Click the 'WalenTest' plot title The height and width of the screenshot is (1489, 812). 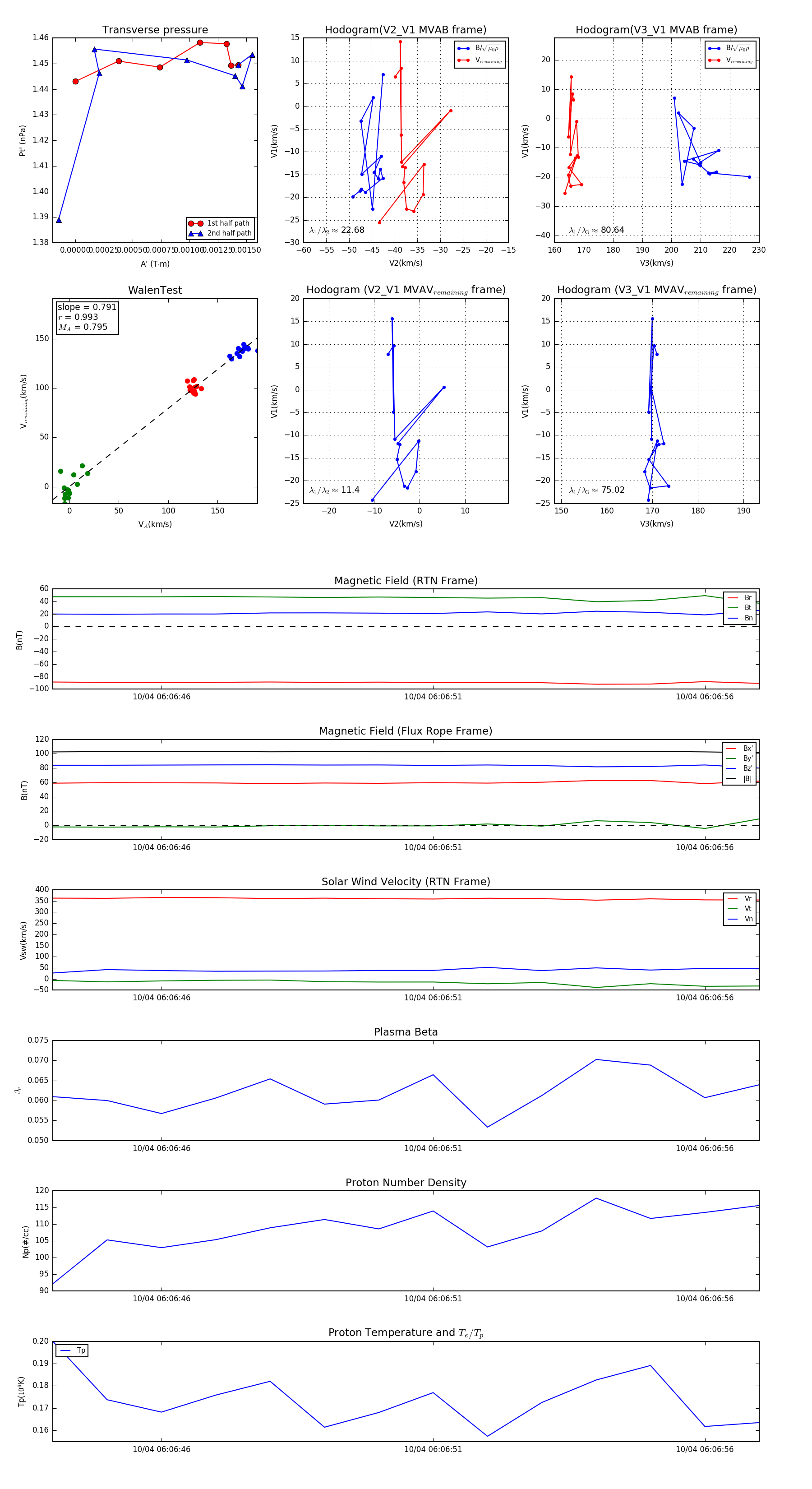pyautogui.click(x=155, y=290)
